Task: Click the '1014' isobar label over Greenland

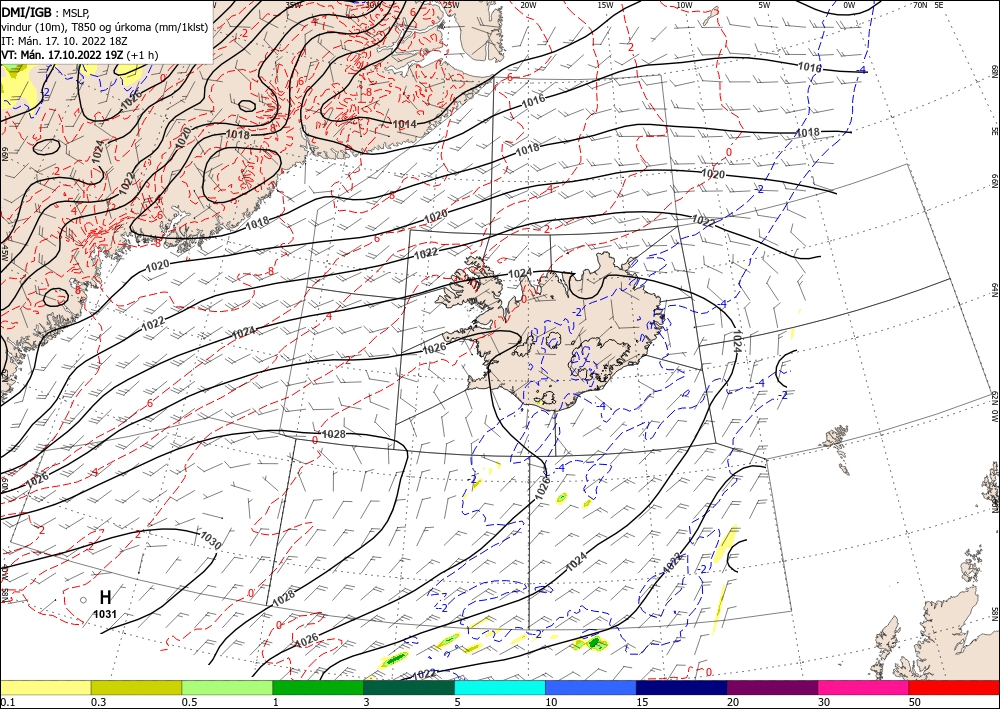Action: point(404,124)
